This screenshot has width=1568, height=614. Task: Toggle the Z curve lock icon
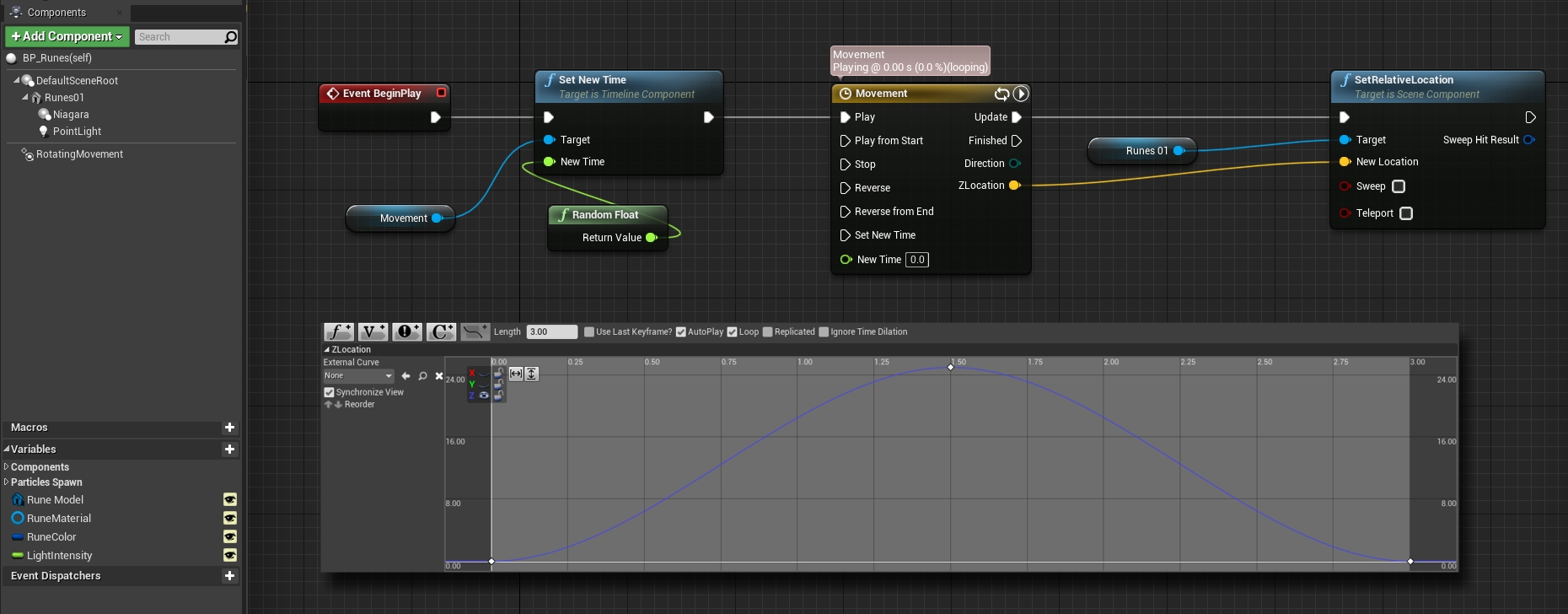click(x=498, y=395)
